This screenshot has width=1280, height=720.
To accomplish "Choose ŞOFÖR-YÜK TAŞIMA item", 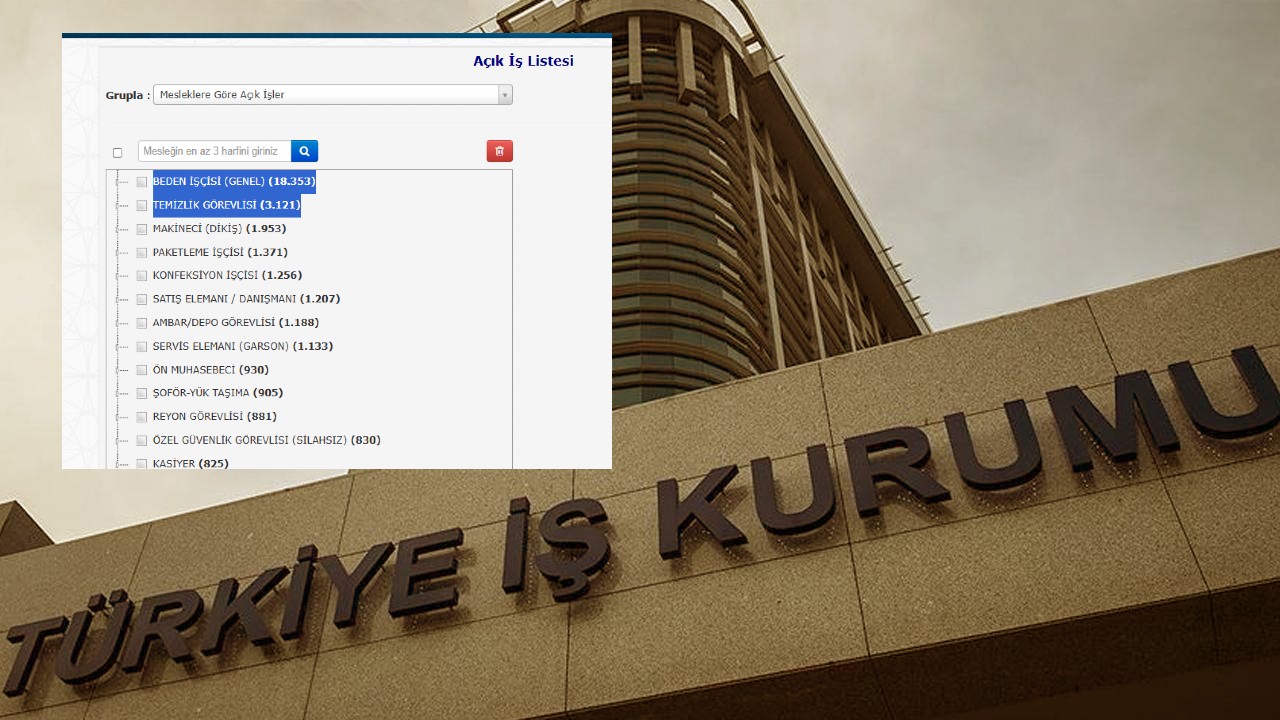I will pyautogui.click(x=217, y=393).
